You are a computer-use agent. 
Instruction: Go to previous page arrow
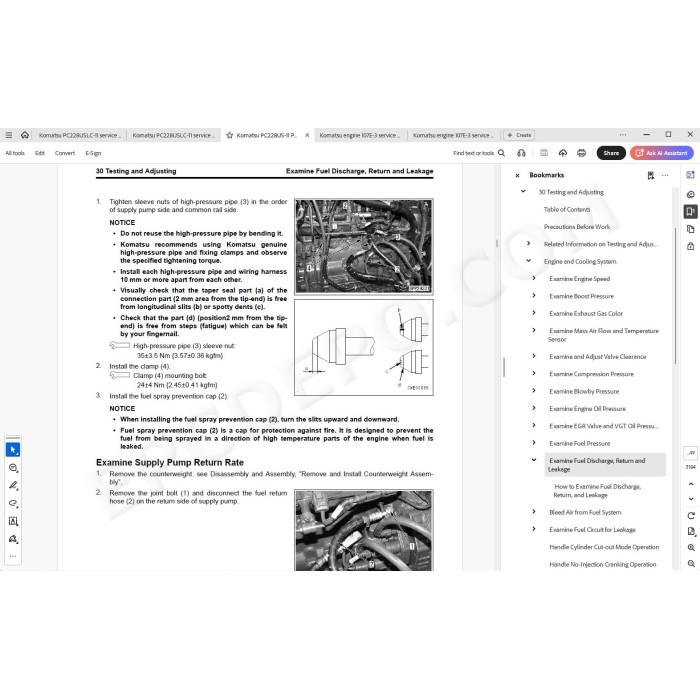click(691, 484)
